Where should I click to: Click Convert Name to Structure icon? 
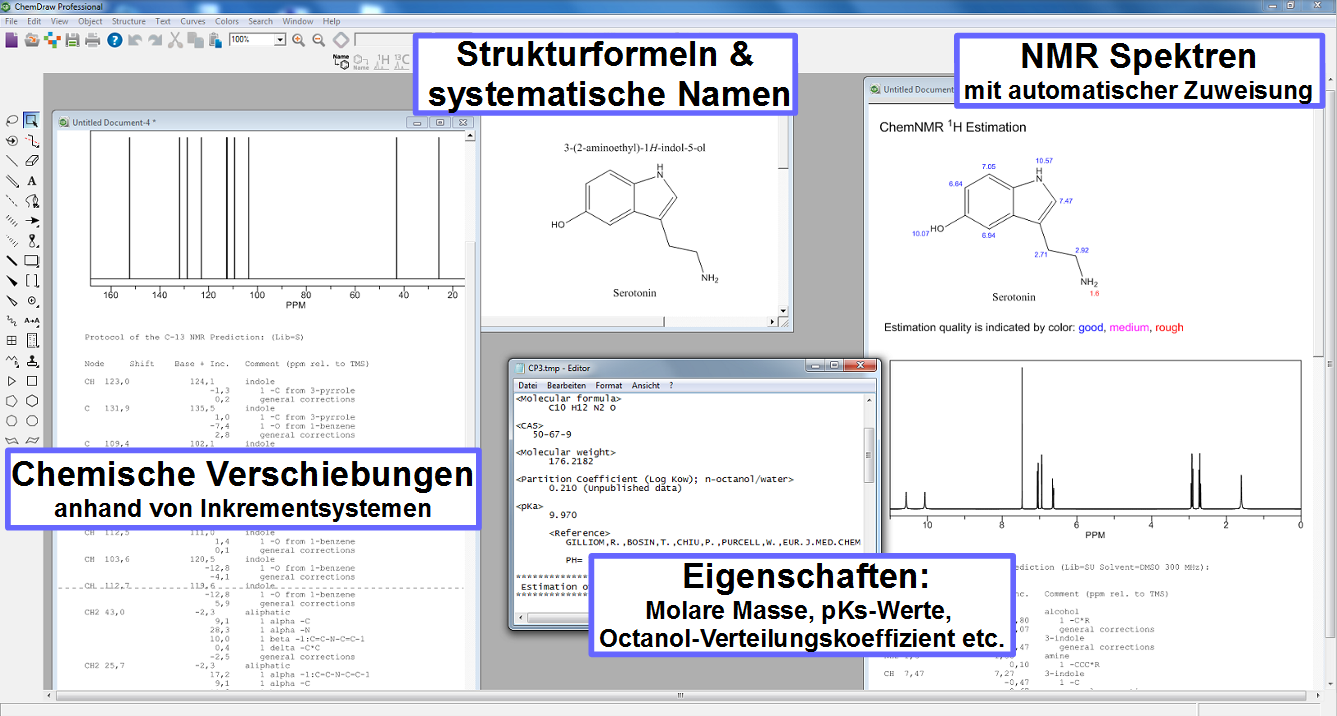click(x=341, y=61)
